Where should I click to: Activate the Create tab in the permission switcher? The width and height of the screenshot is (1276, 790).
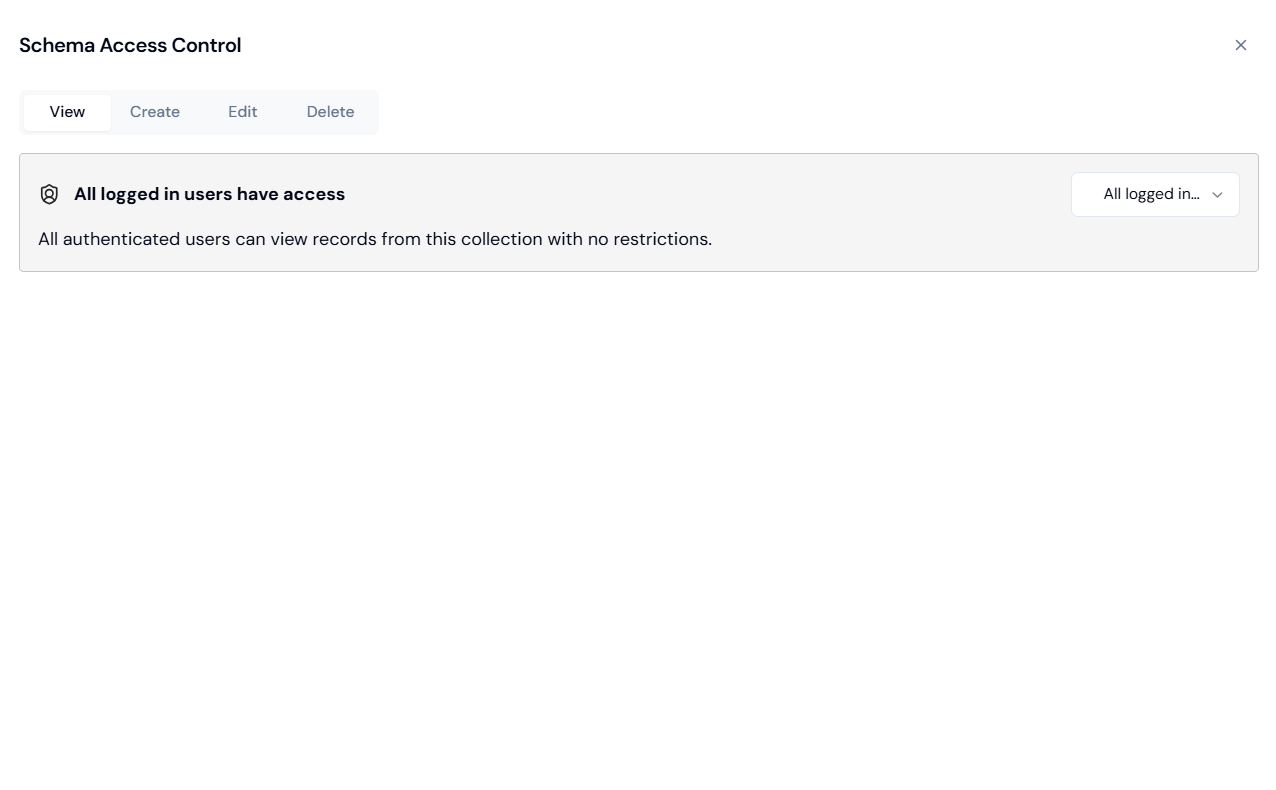tap(155, 112)
